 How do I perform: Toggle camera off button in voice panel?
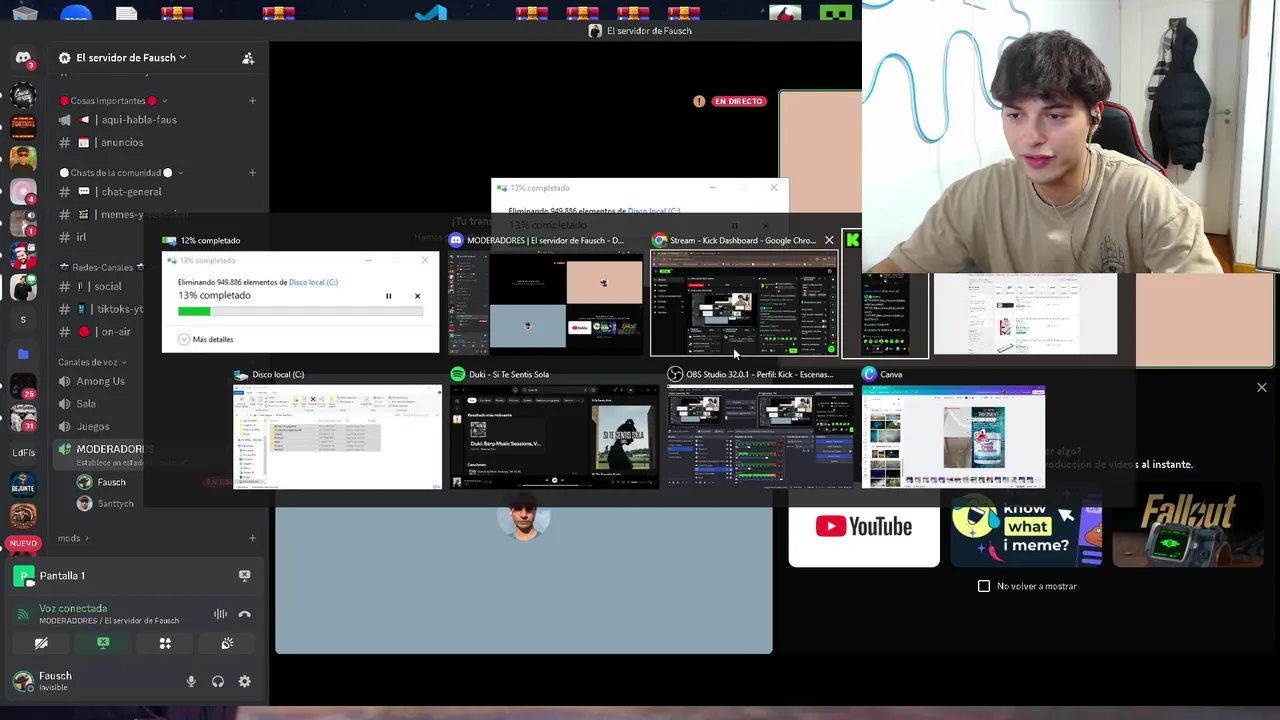coord(41,643)
